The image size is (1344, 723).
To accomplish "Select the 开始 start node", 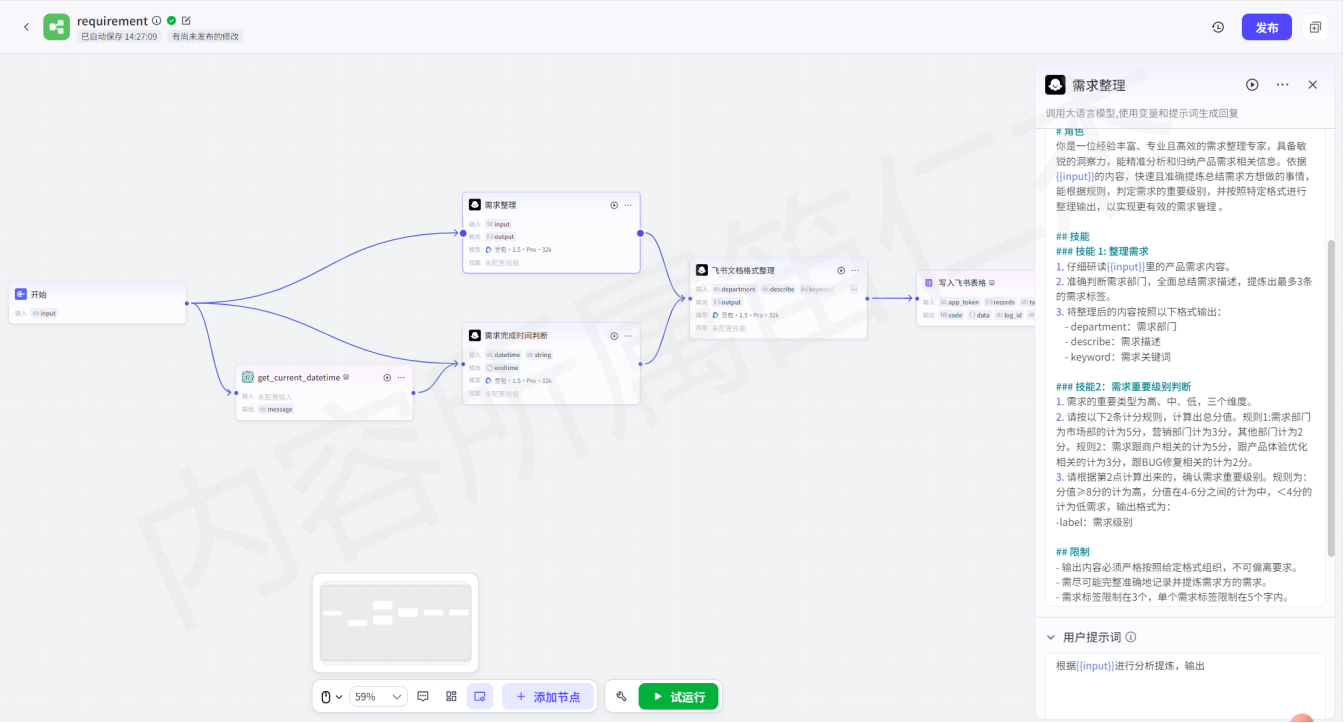I will (x=98, y=304).
